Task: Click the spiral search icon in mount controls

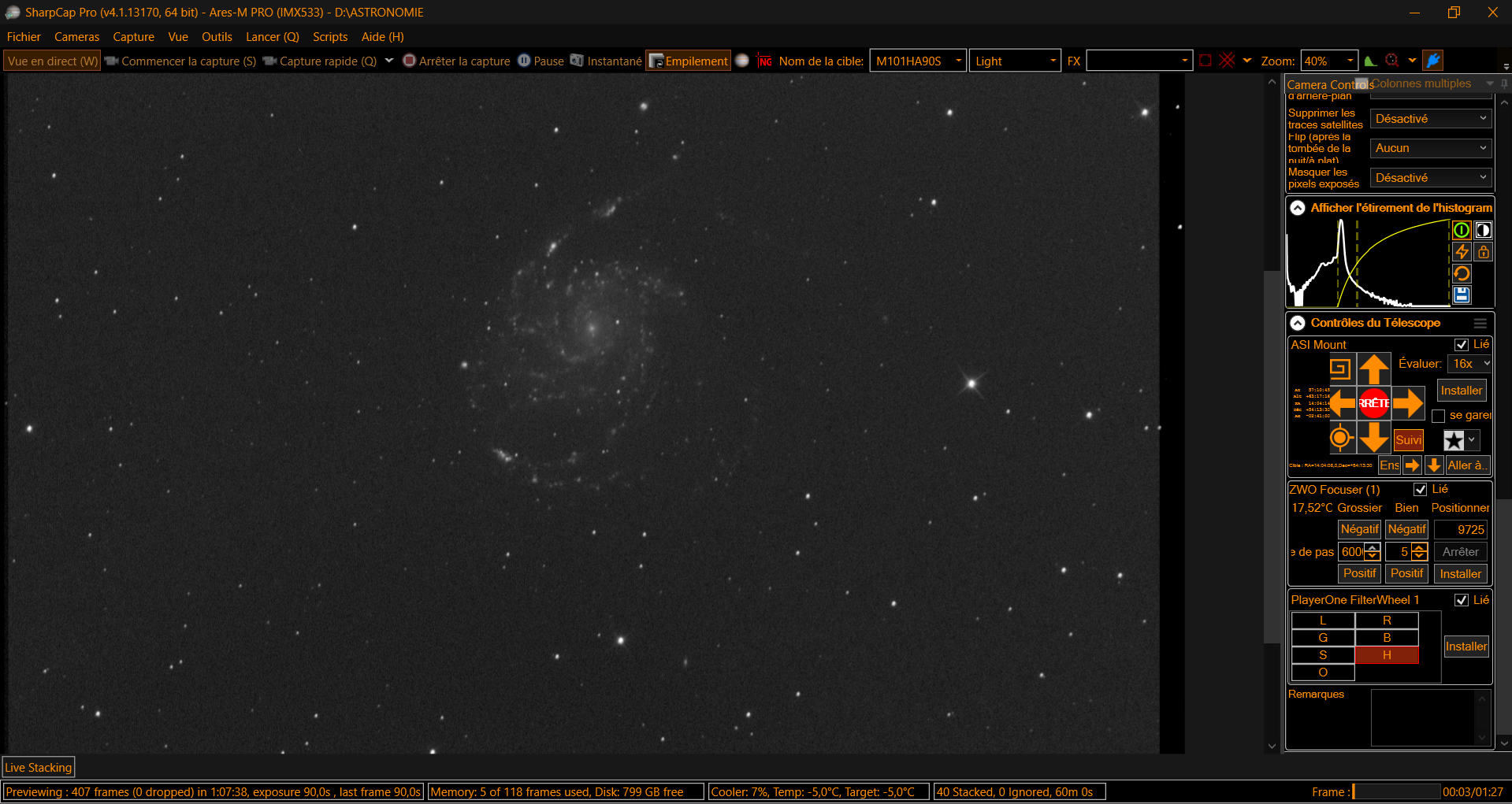Action: (1340, 369)
